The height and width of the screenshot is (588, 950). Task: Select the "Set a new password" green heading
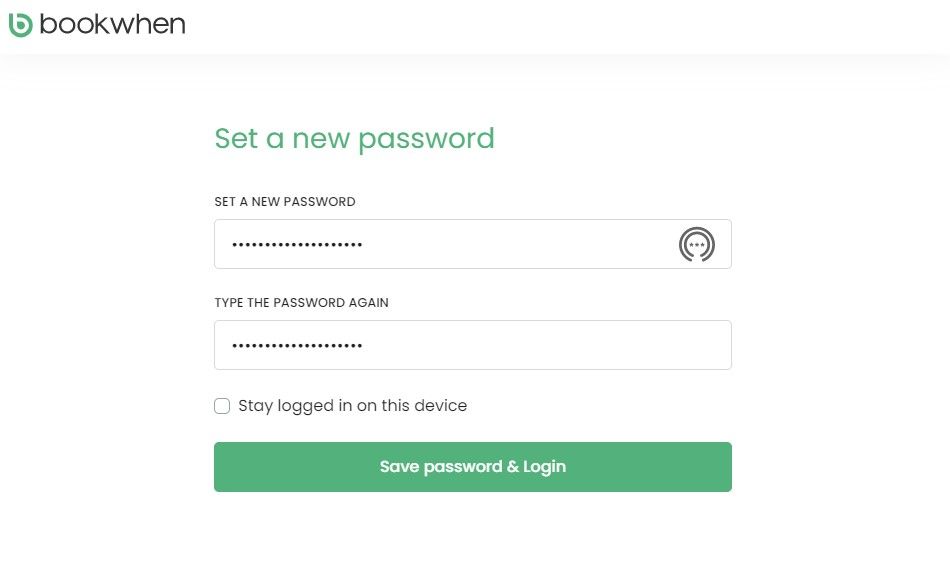pos(354,139)
